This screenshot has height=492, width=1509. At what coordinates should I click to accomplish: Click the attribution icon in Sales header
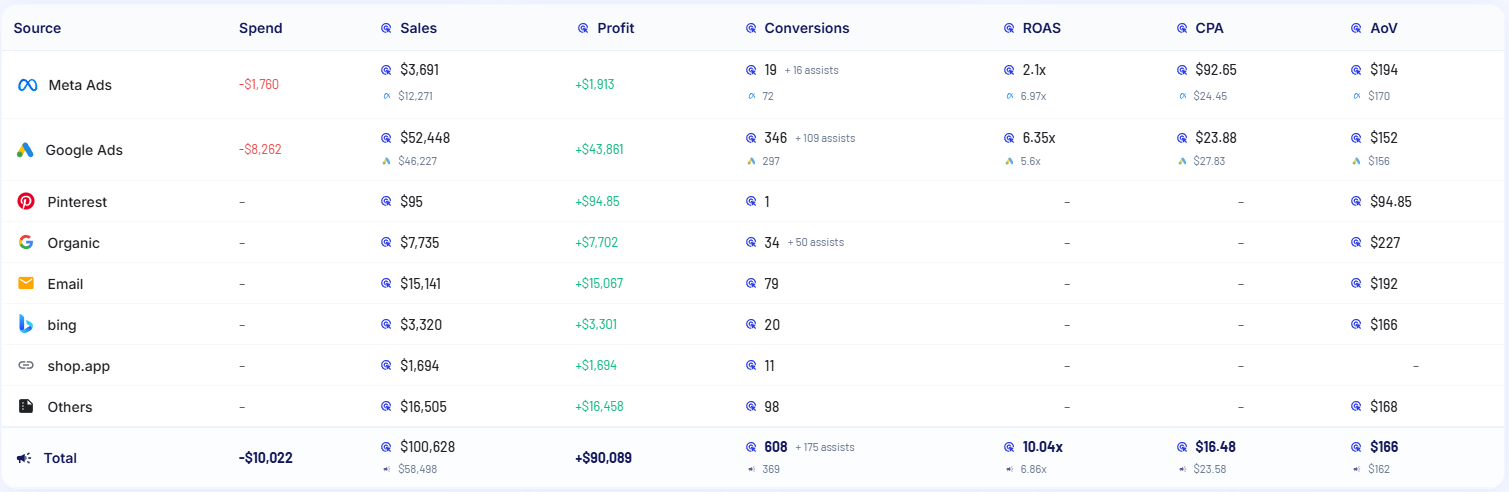tap(386, 29)
